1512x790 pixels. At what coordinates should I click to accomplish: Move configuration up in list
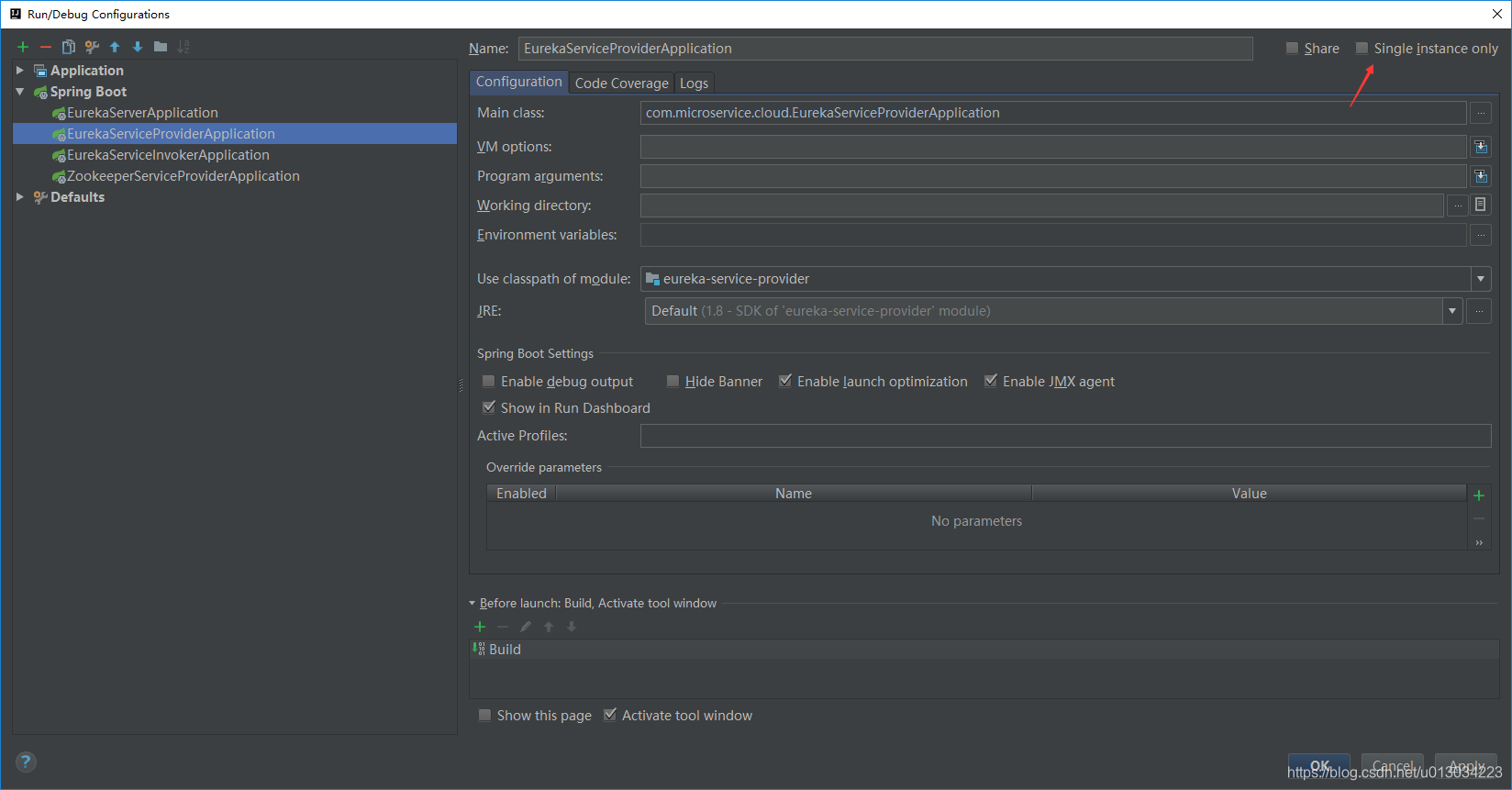(115, 47)
